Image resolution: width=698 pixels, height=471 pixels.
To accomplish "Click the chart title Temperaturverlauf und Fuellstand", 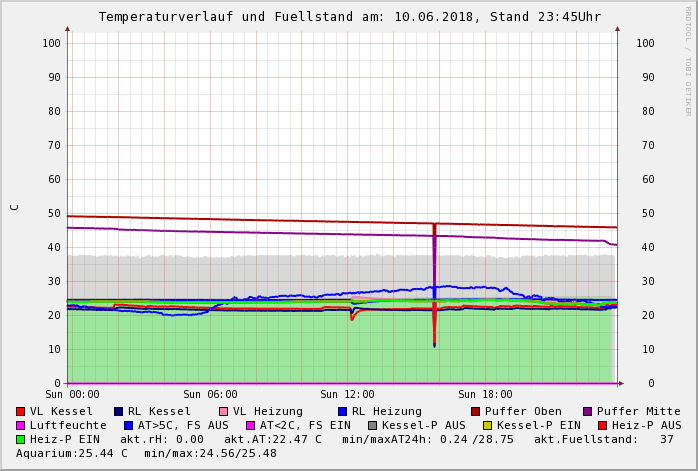I will click(x=349, y=17).
